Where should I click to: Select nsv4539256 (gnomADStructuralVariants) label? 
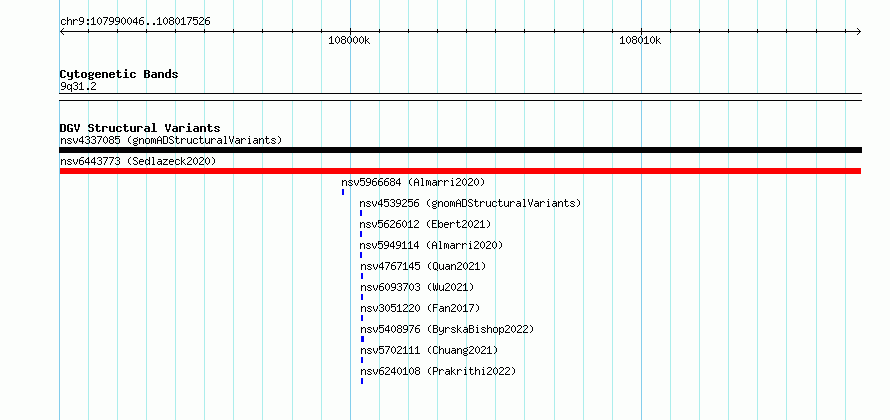point(470,203)
